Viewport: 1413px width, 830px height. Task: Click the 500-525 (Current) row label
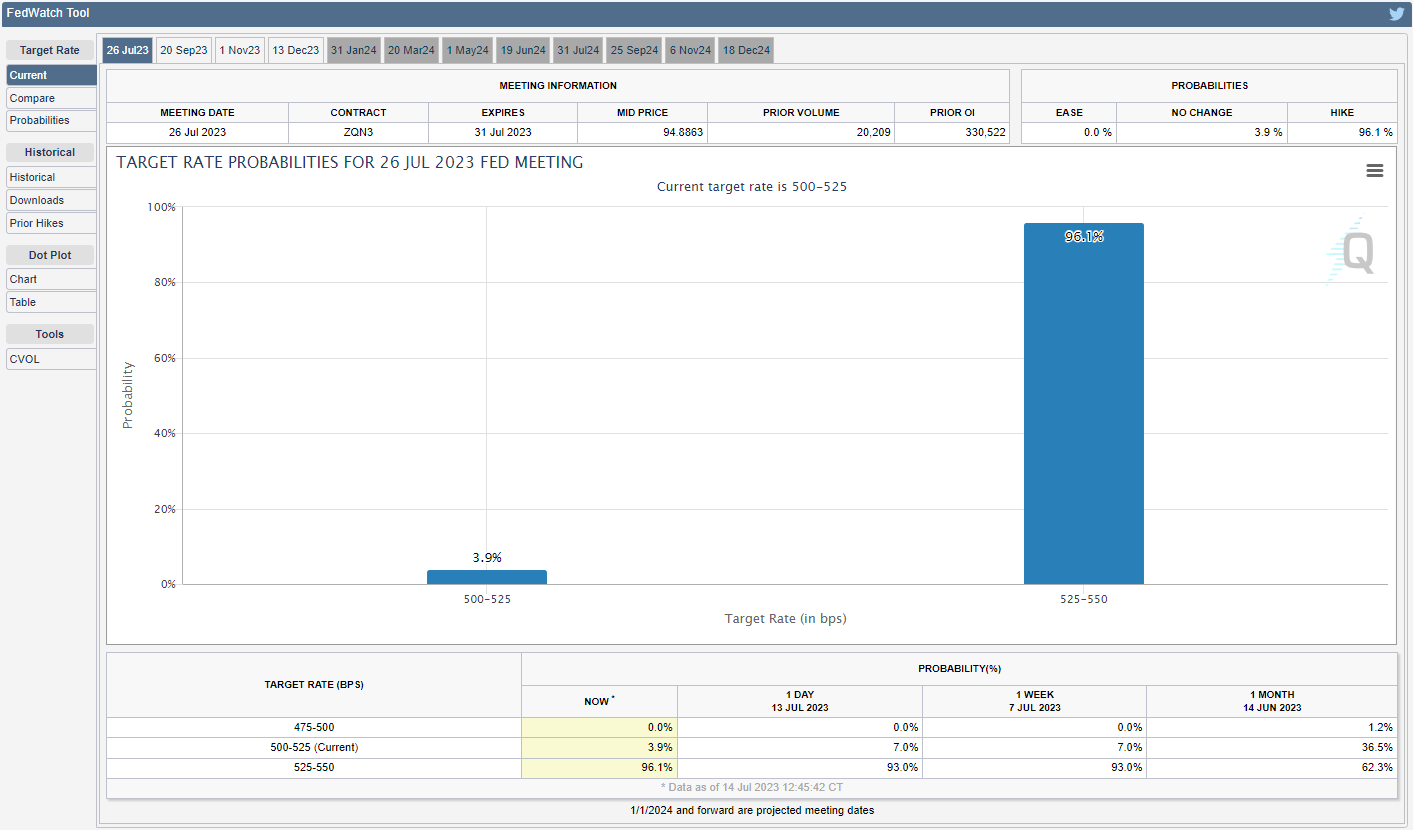pos(314,748)
